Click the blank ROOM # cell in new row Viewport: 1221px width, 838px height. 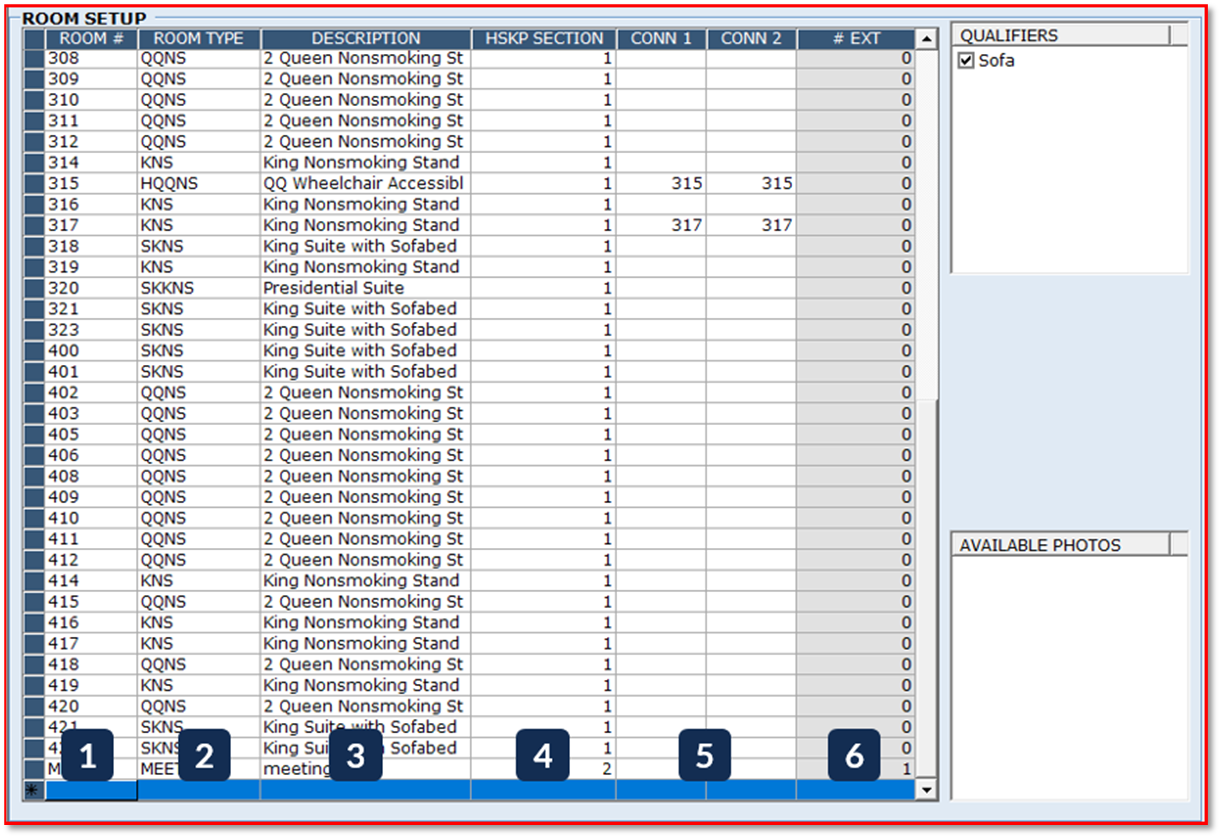tap(92, 789)
